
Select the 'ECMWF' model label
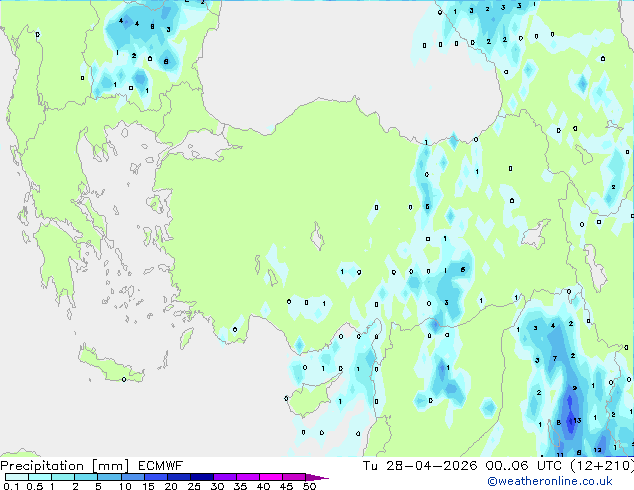click(161, 466)
